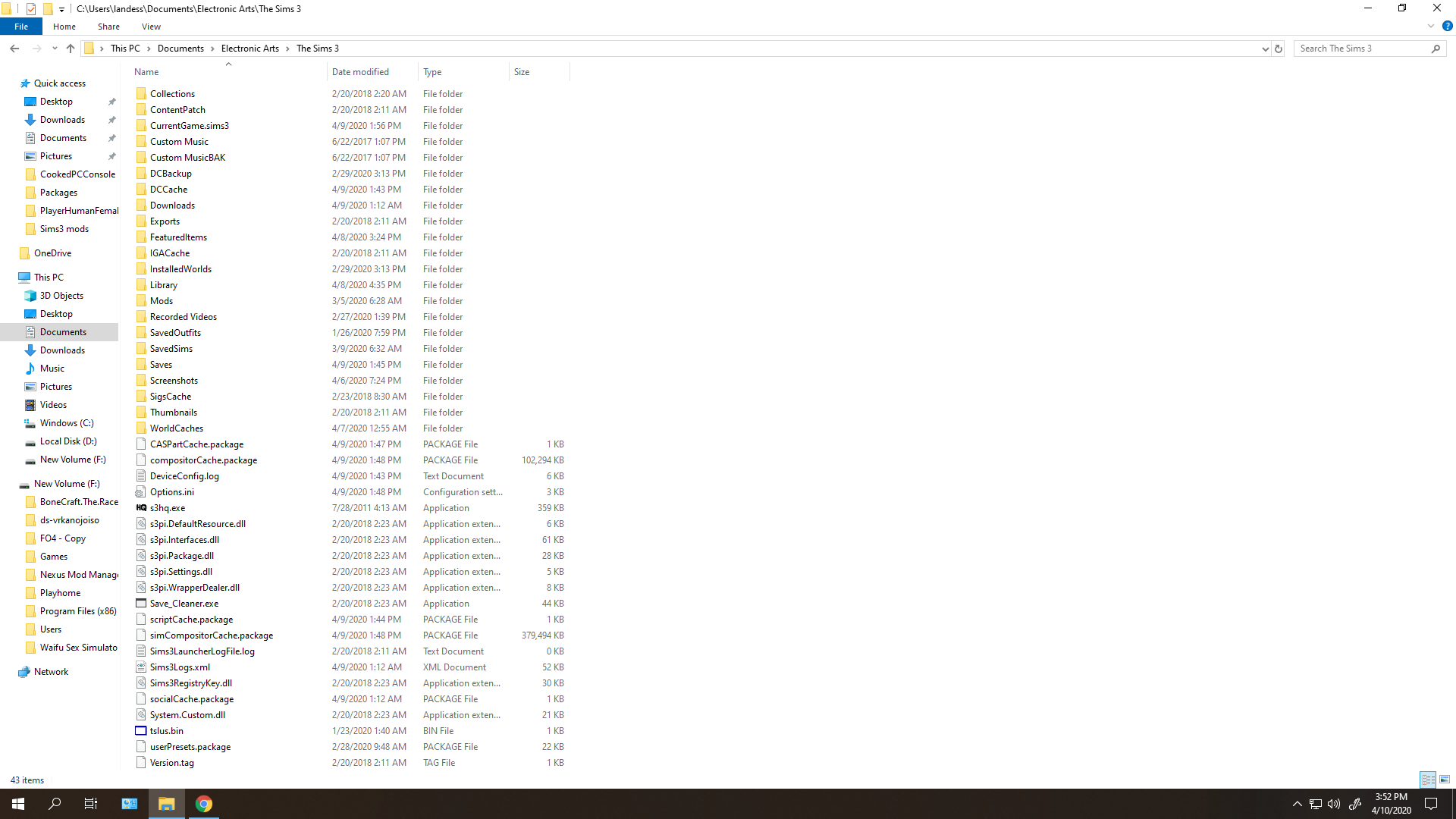
Task: Open the Share ribbon tab
Action: tap(108, 27)
